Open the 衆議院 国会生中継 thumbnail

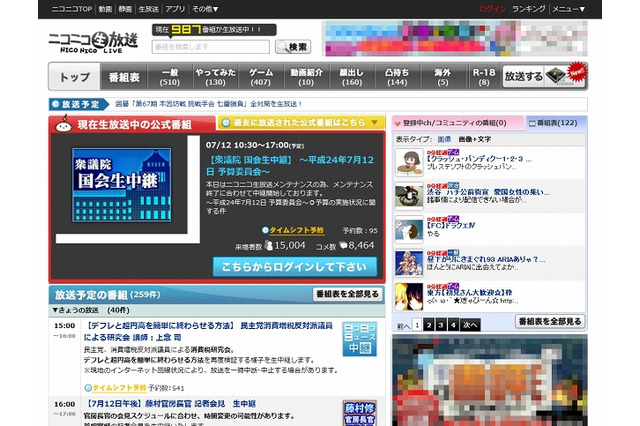[x=122, y=185]
